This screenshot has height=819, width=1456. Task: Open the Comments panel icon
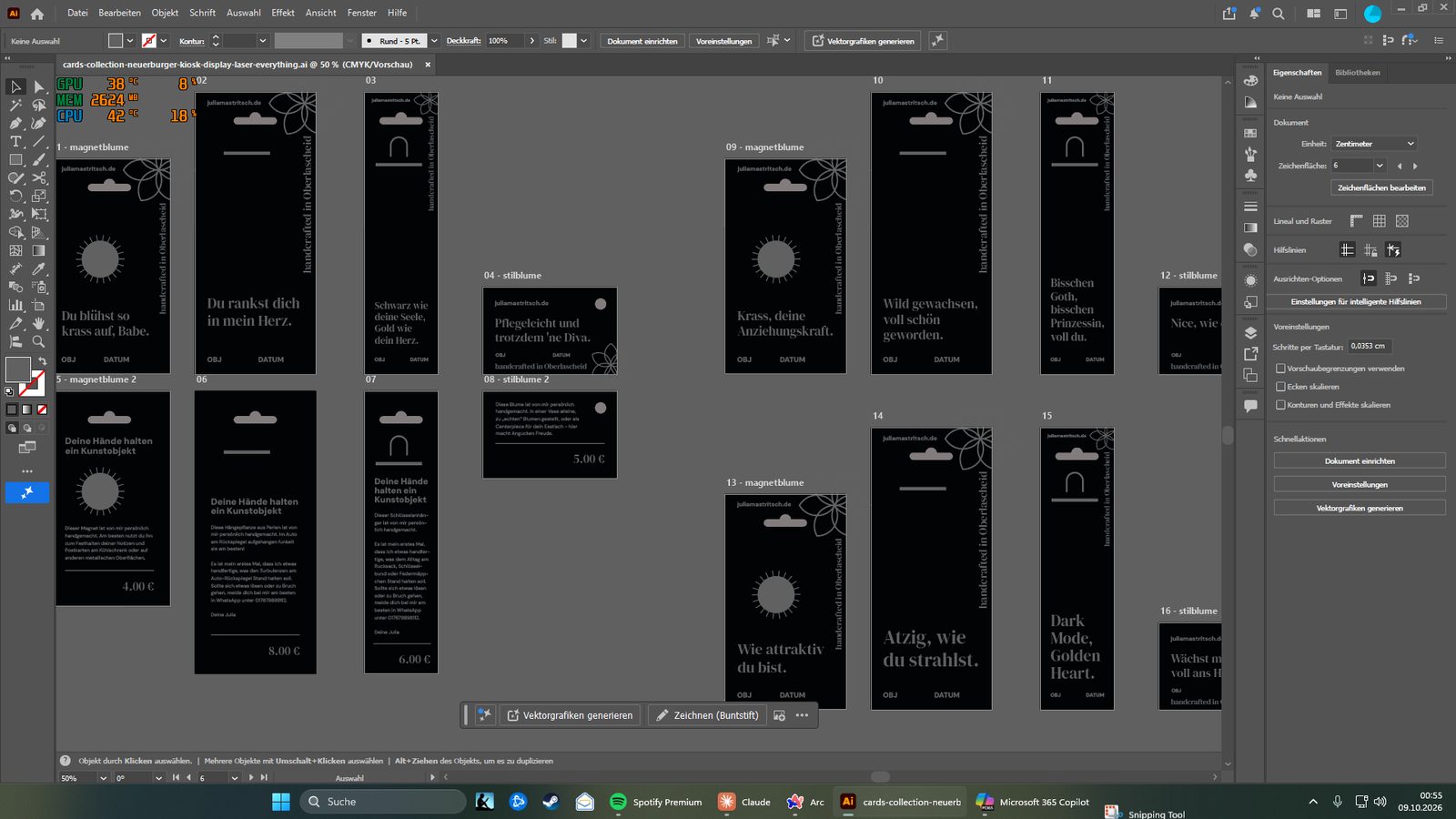tap(1251, 406)
